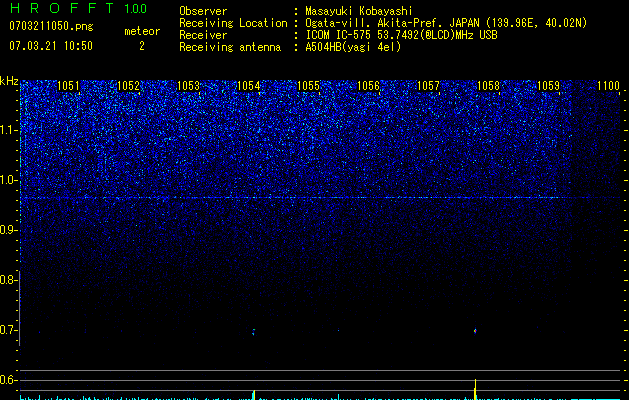This screenshot has width=629, height=400.
Task: Click the 1055 time axis marker
Action: pos(308,86)
